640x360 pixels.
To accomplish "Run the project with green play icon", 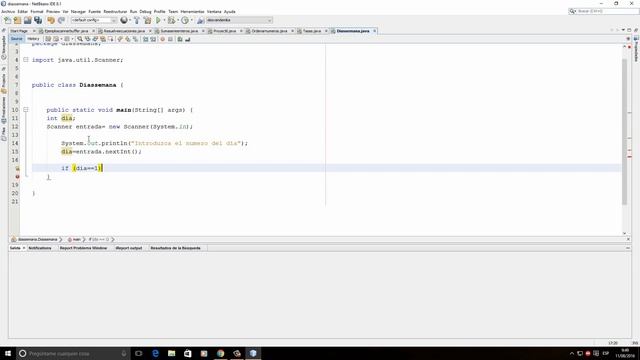I will [158, 20].
